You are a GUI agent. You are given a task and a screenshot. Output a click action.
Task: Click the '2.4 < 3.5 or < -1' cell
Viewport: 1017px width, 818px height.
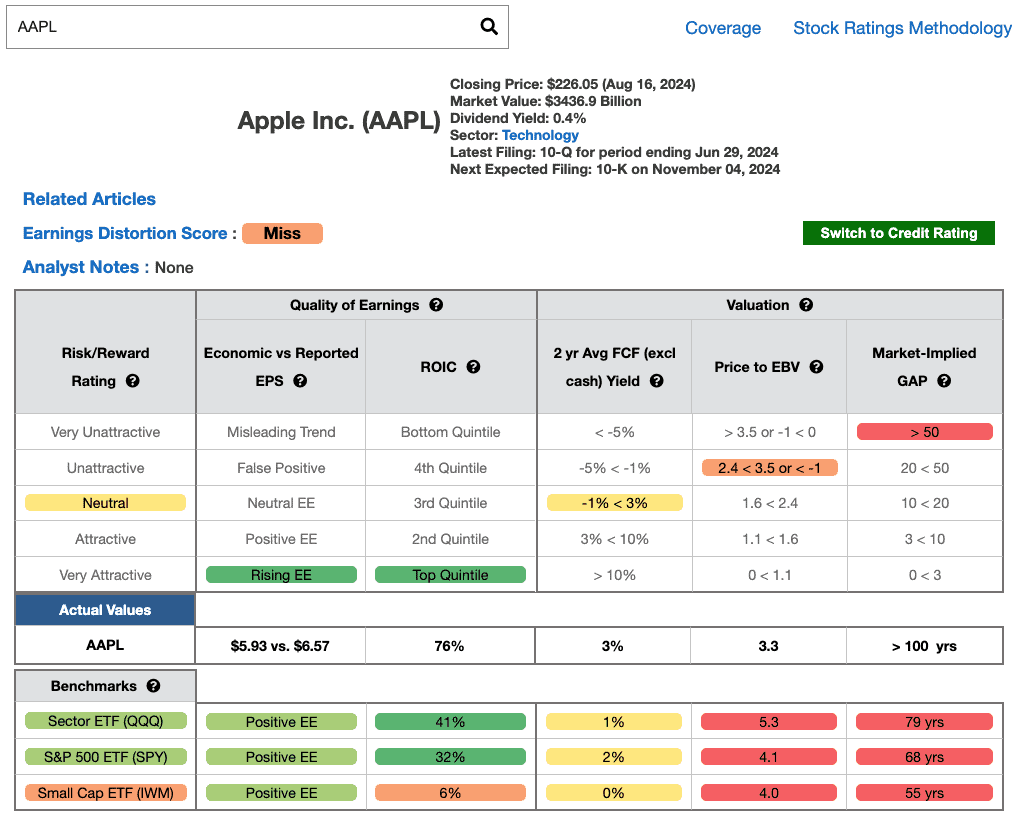[770, 468]
